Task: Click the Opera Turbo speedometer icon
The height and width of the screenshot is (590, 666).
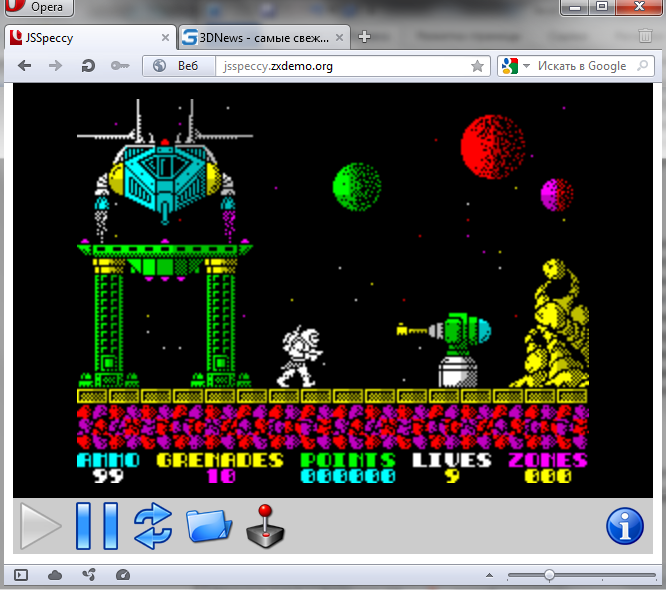Action: point(122,575)
